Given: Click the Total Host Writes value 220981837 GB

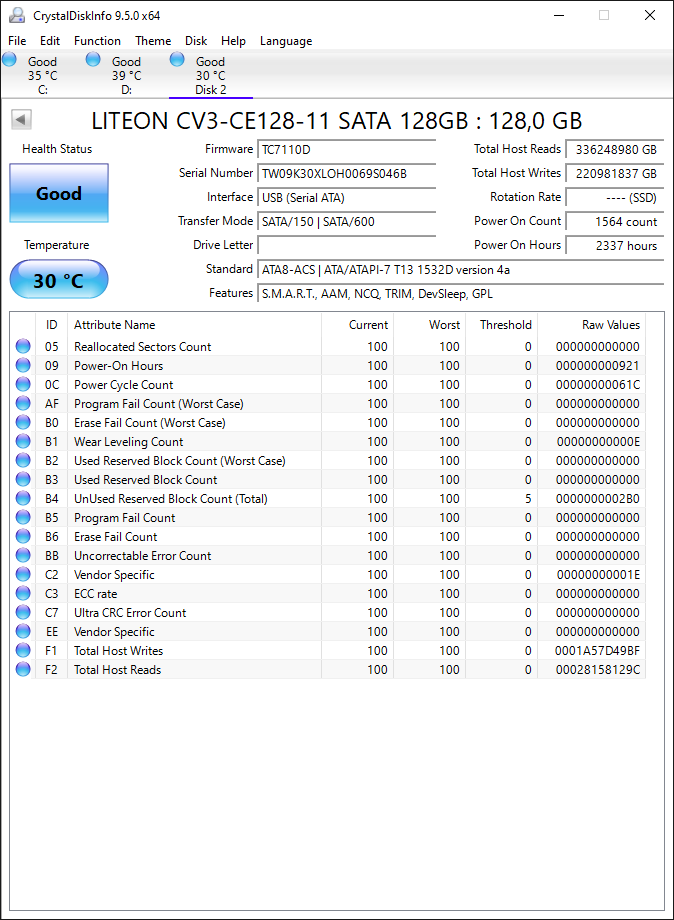Looking at the screenshot, I should [615, 174].
